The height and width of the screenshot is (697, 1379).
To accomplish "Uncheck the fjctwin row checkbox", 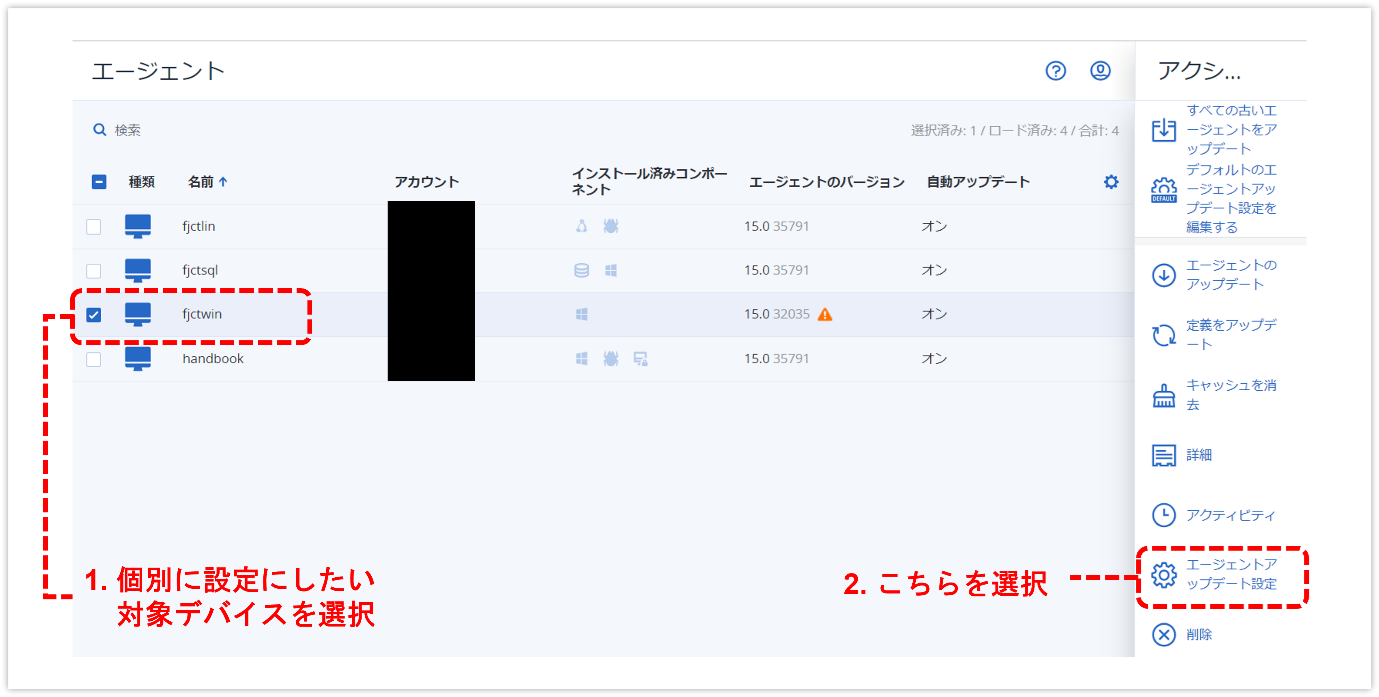I will point(94,315).
